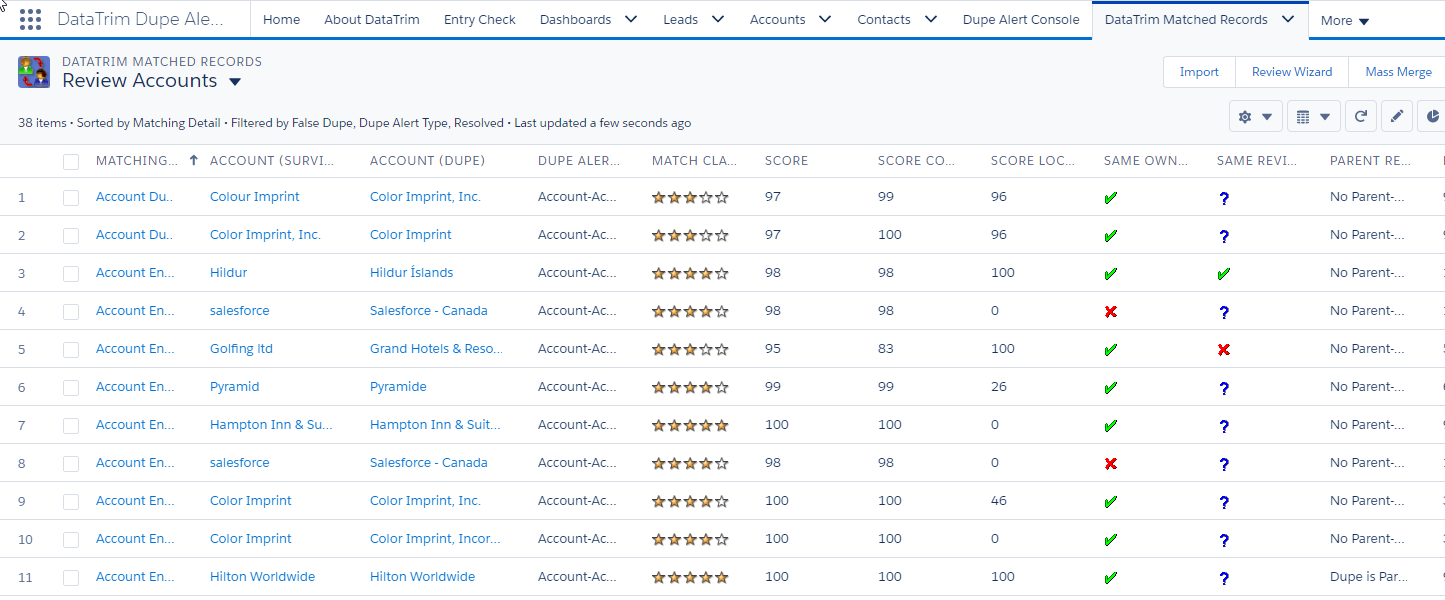Viewport: 1445px width, 600px height.
Task: Click Same Review red X in Golfing ltd row
Action: click(x=1223, y=350)
